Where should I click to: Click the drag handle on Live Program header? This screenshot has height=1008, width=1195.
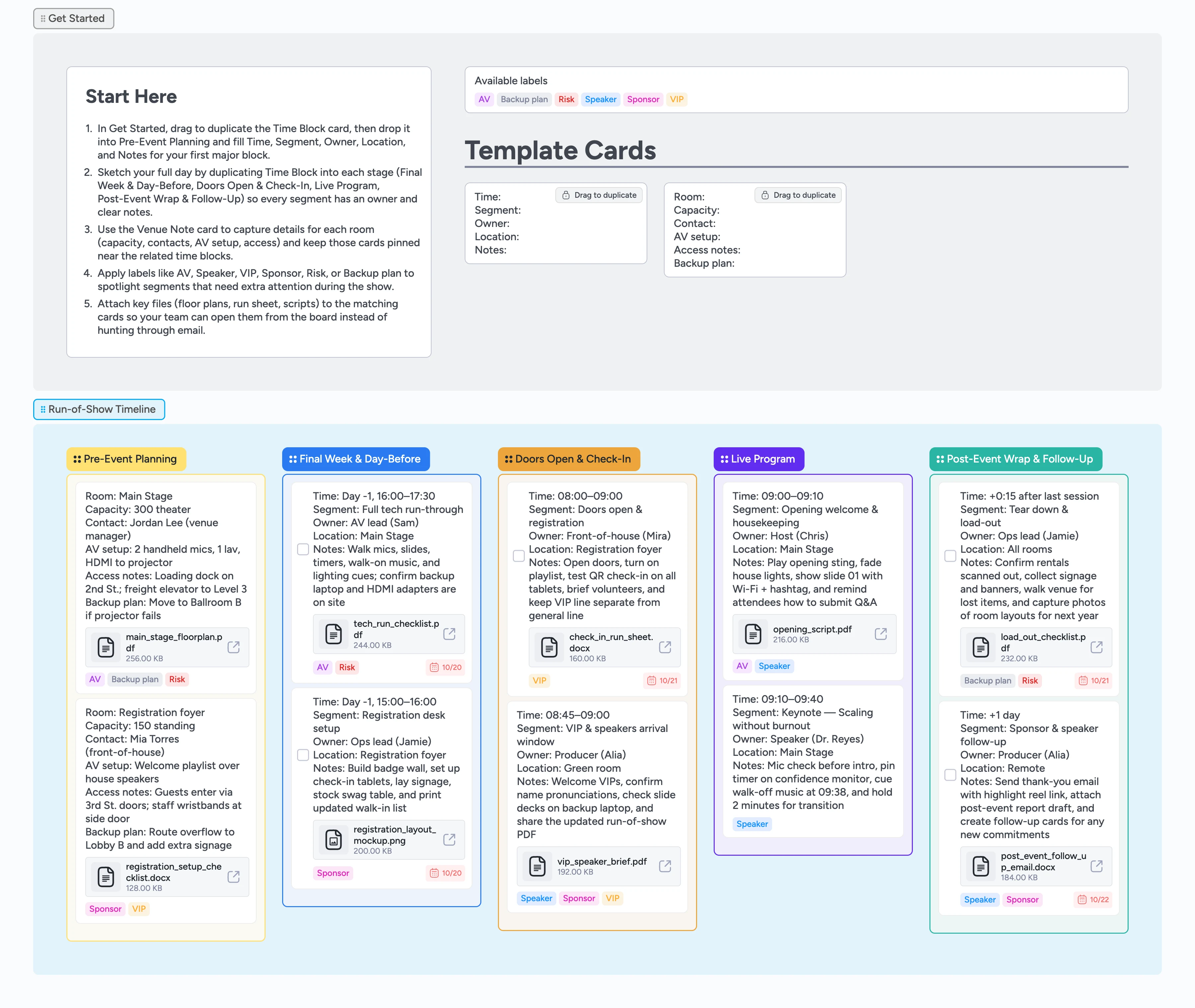coord(724,459)
